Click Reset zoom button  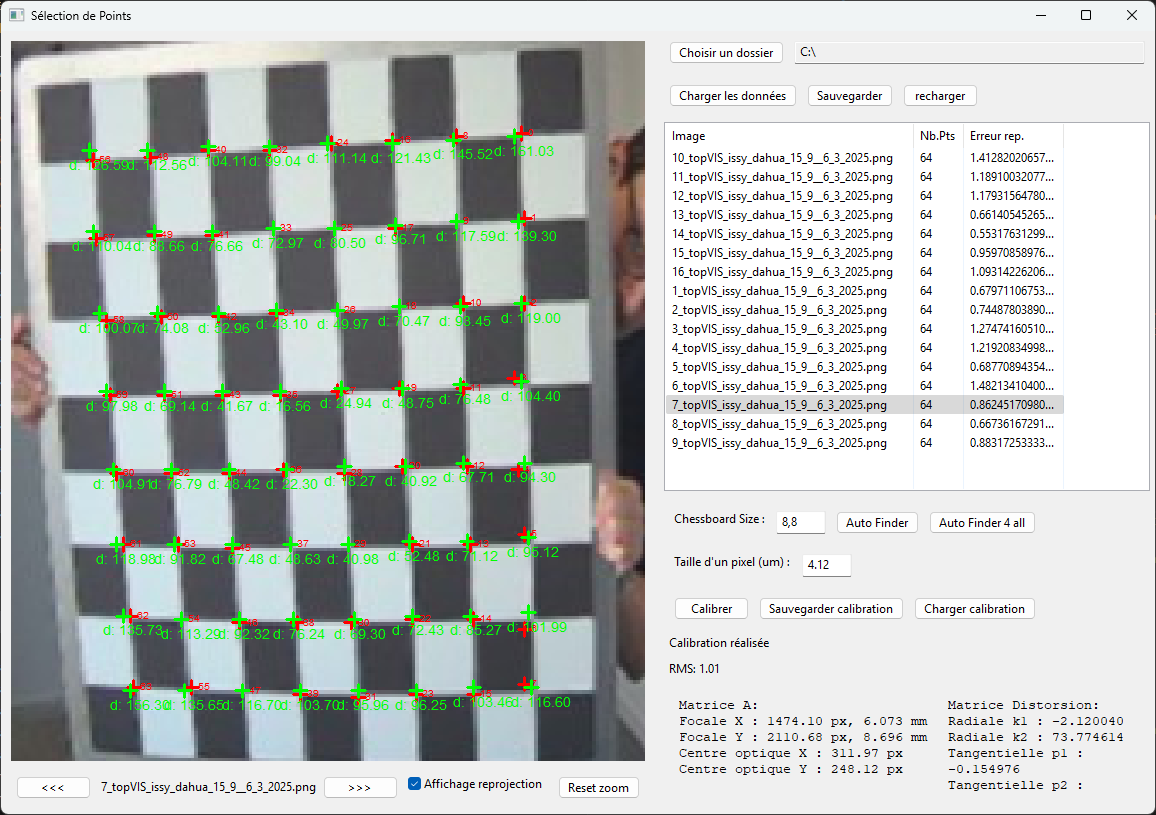pyautogui.click(x=598, y=787)
